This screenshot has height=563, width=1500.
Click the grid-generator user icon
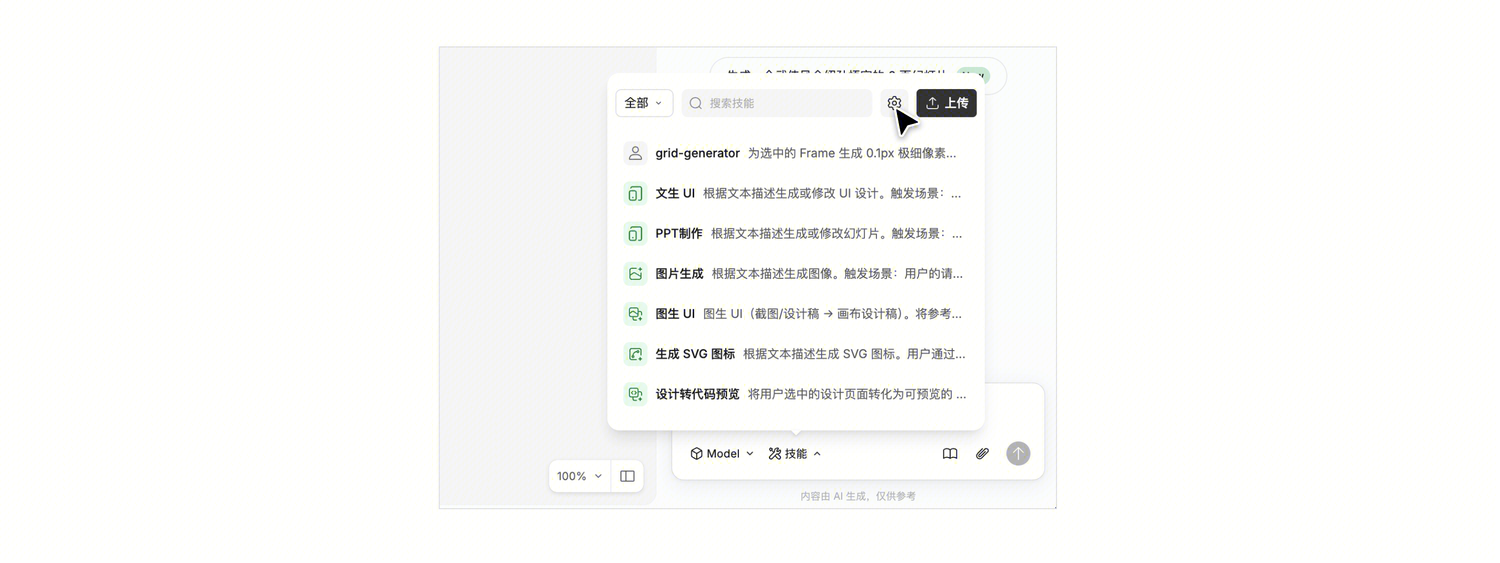[x=635, y=153]
